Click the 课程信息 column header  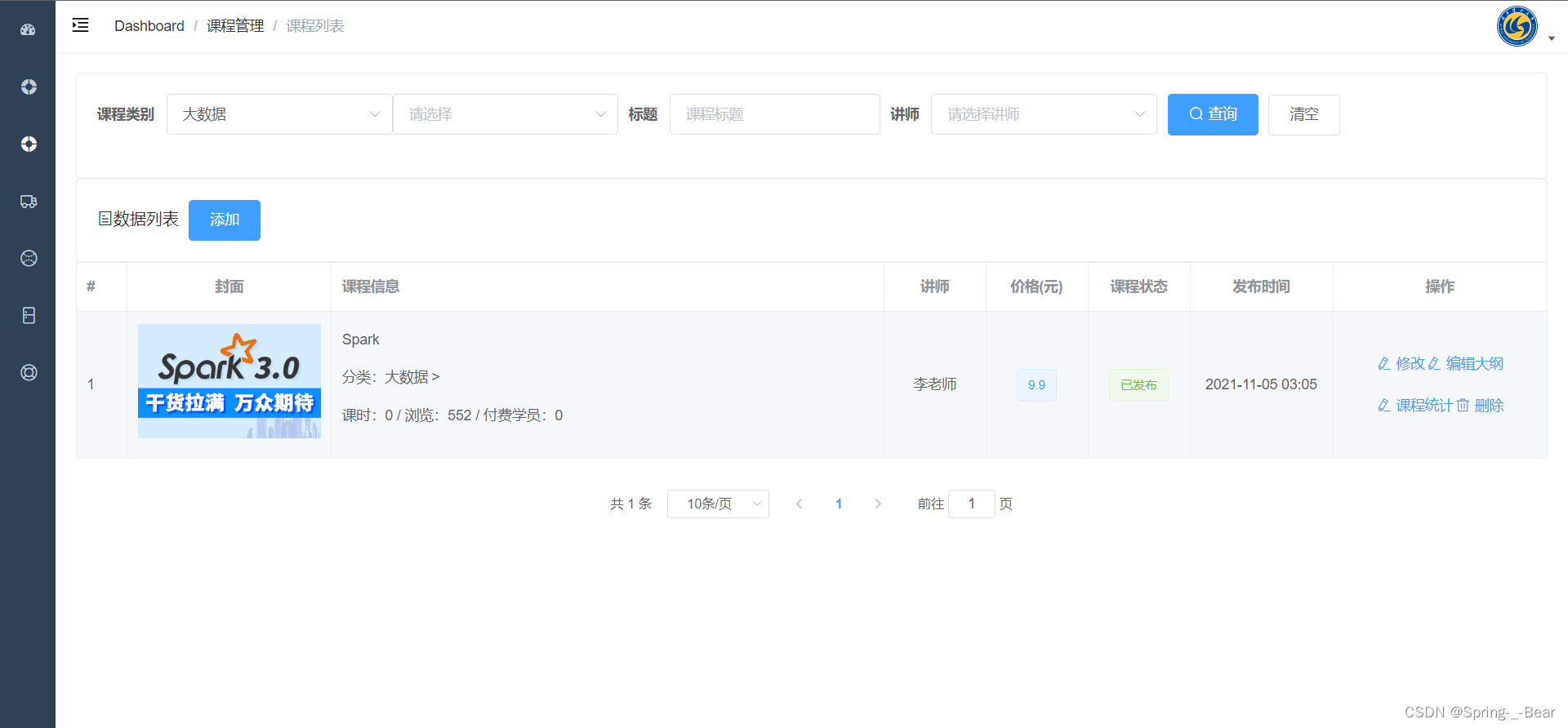(371, 286)
